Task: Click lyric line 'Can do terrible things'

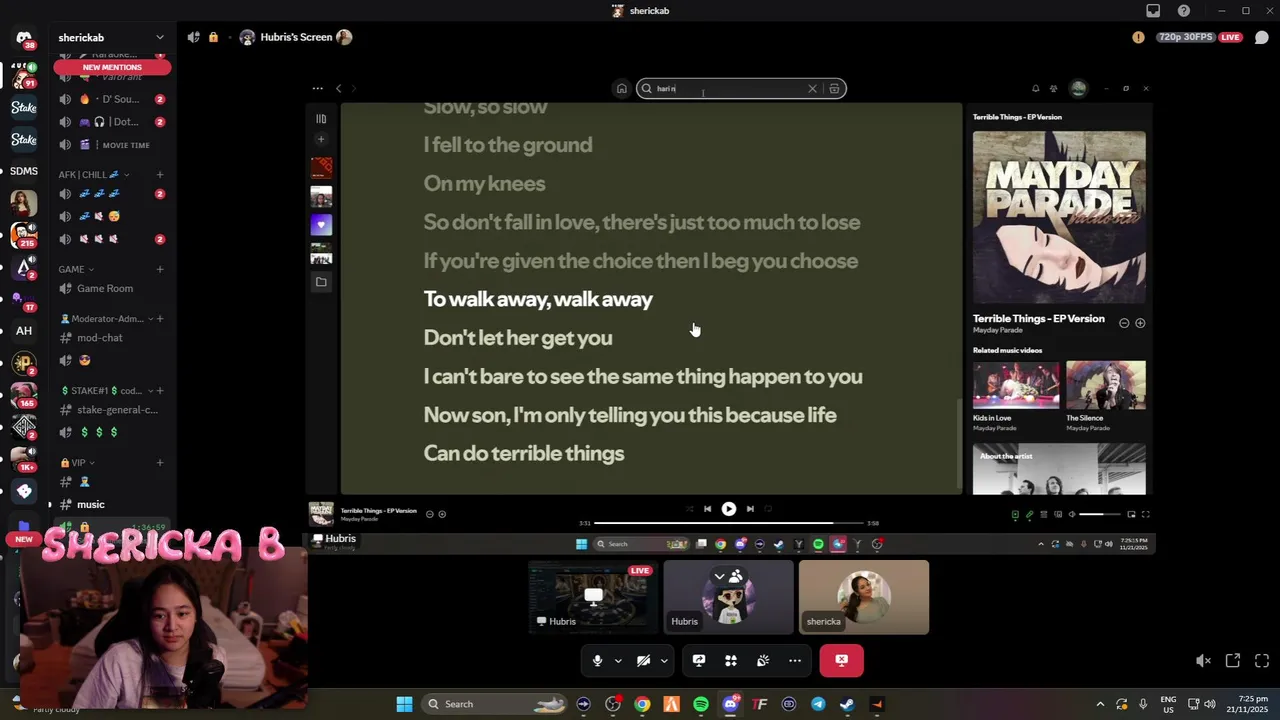Action: point(524,453)
